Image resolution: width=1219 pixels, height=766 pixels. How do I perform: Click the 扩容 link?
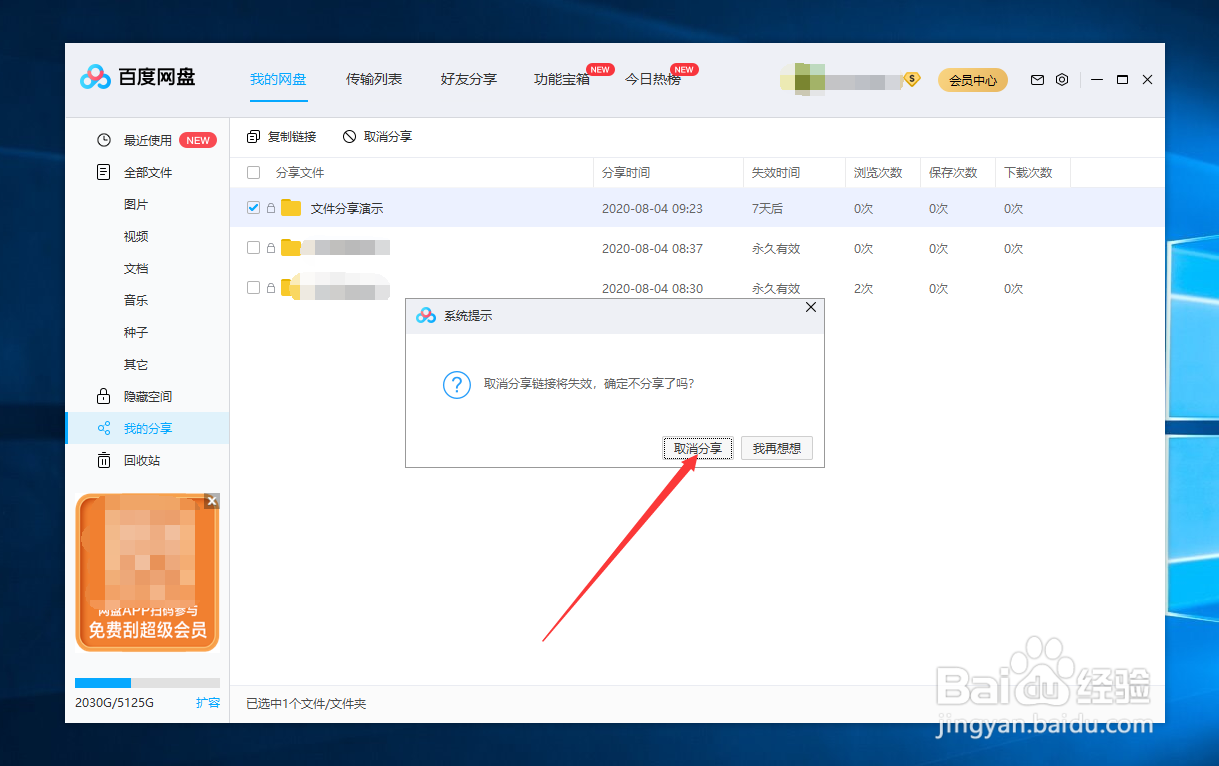click(208, 703)
